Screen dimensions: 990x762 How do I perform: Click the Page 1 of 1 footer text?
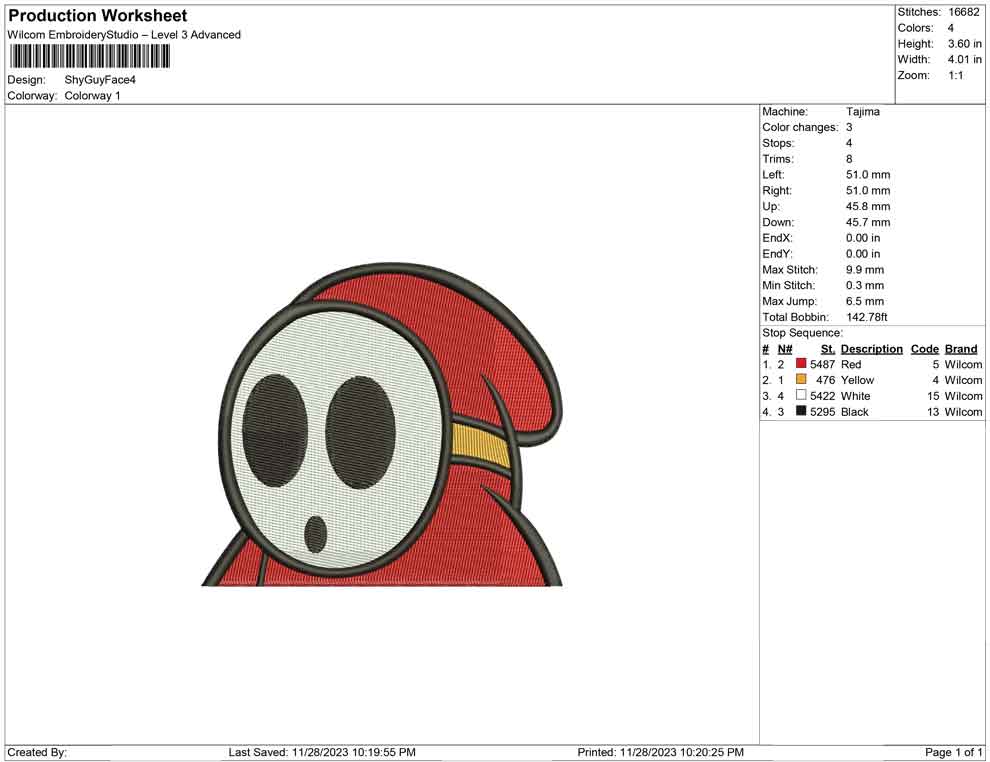(x=954, y=752)
